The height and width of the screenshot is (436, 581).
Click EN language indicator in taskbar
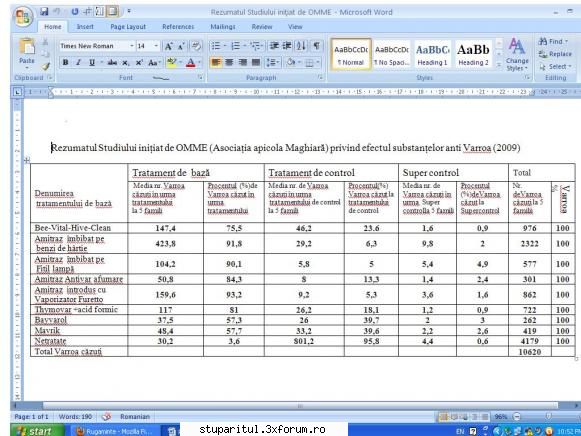point(460,431)
